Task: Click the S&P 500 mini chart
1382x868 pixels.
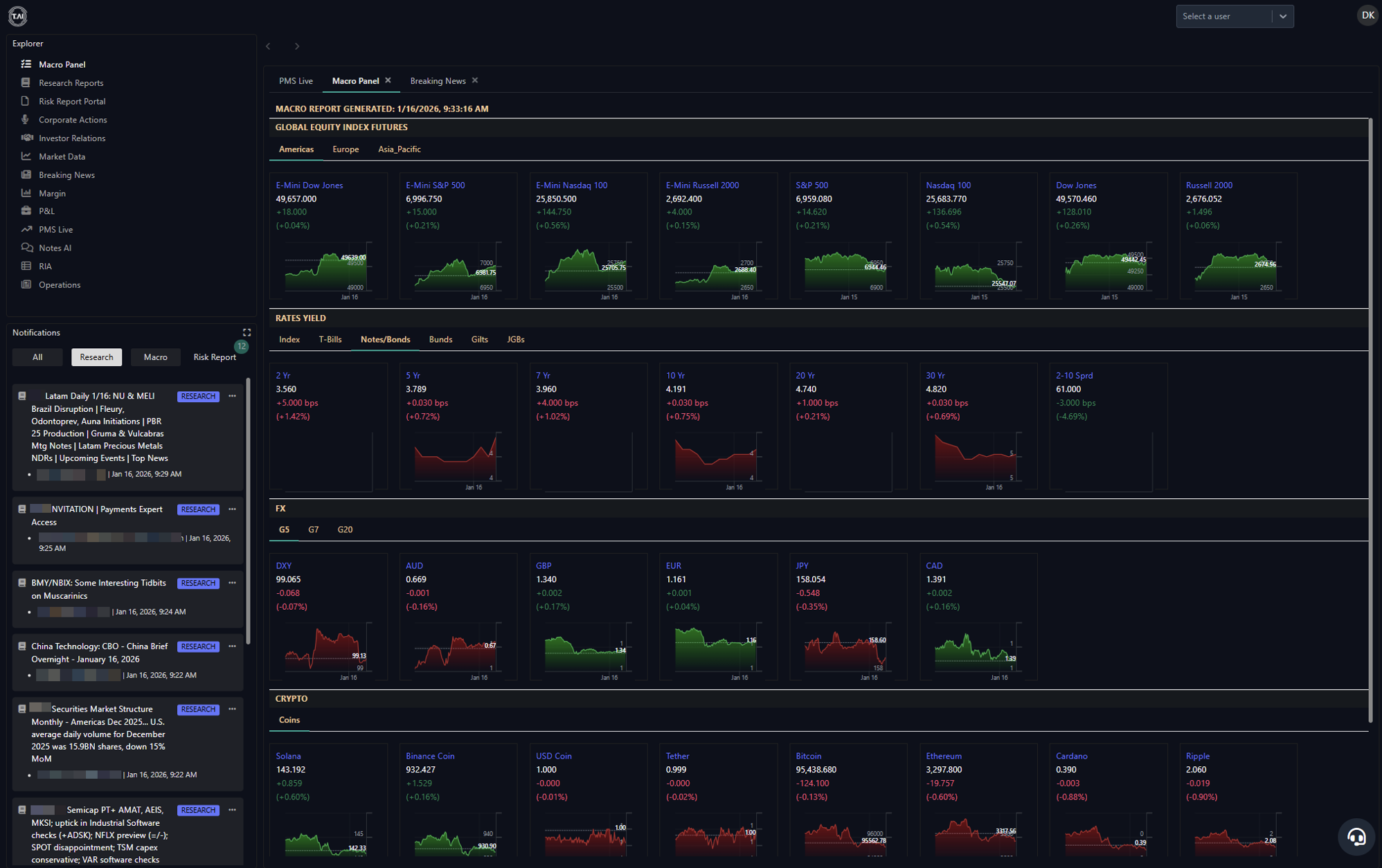Action: (847, 271)
